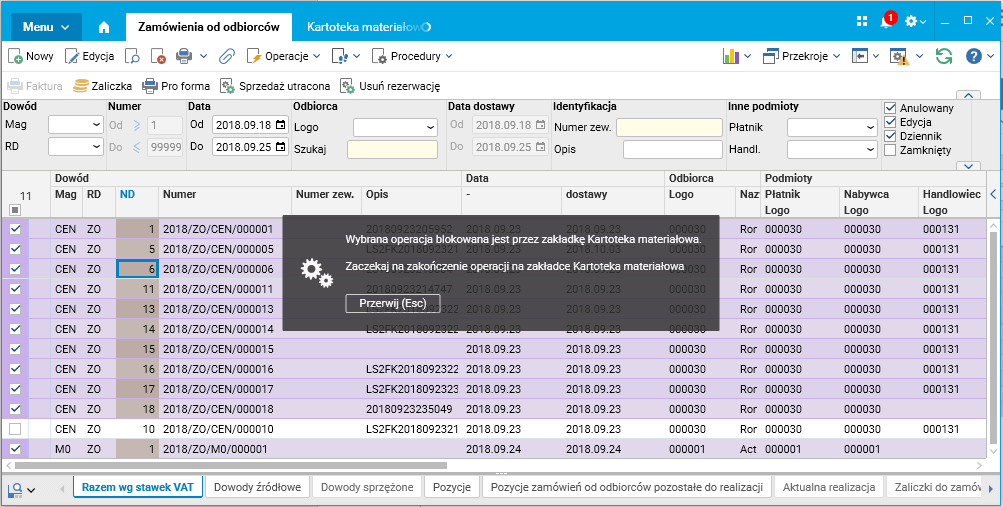Uncheck the Anulowany checkbox
Image resolution: width=1003 pixels, height=507 pixels.
pos(890,108)
